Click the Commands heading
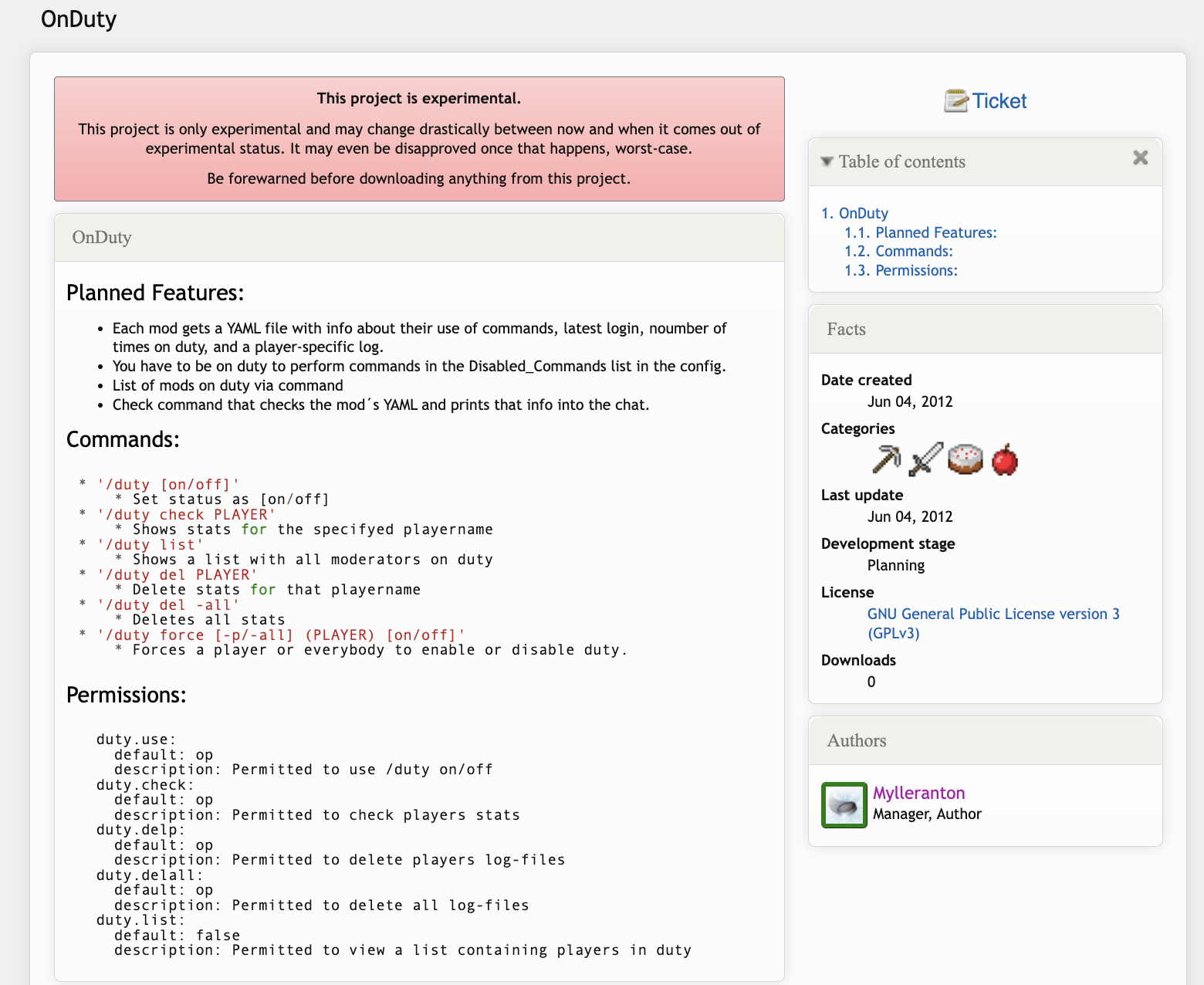The width and height of the screenshot is (1204, 985). click(123, 439)
